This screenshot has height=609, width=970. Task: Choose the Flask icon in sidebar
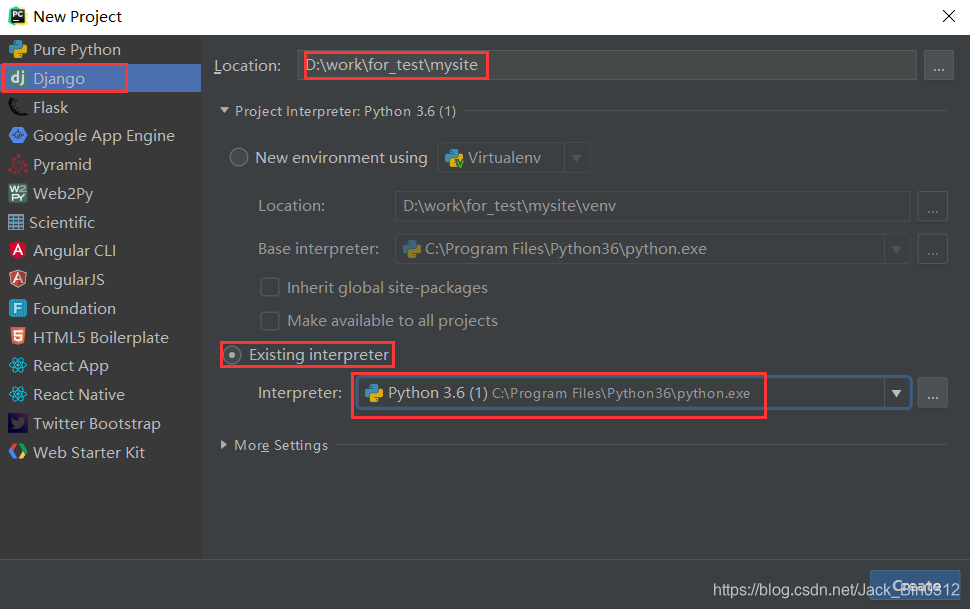[17, 107]
